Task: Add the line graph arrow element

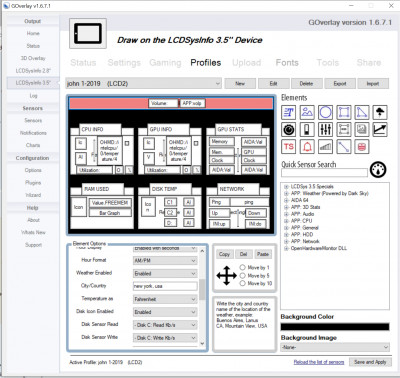Action: tap(380, 129)
